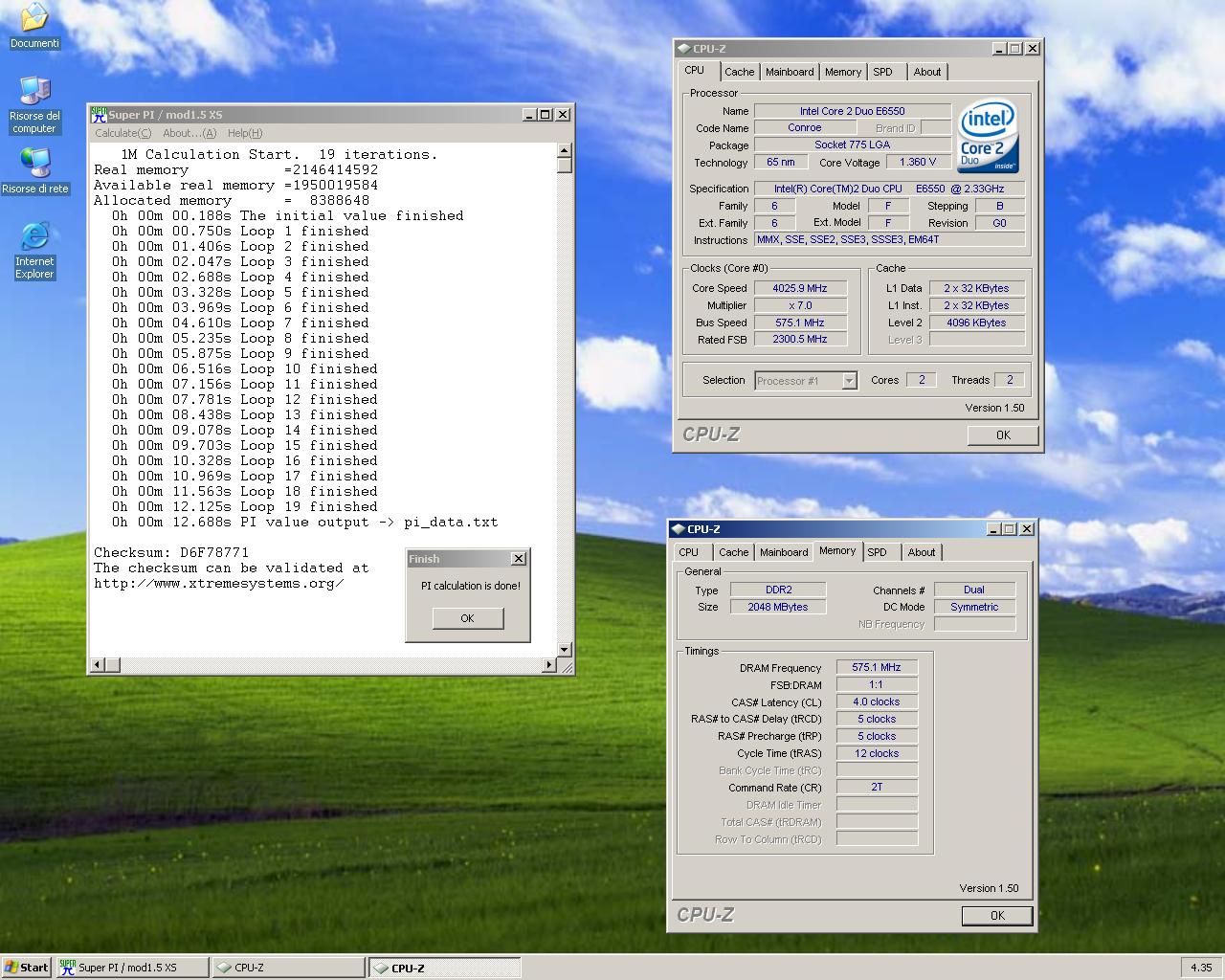The height and width of the screenshot is (980, 1225).
Task: Select Mainboard tab in top CPU-Z
Action: tap(790, 72)
